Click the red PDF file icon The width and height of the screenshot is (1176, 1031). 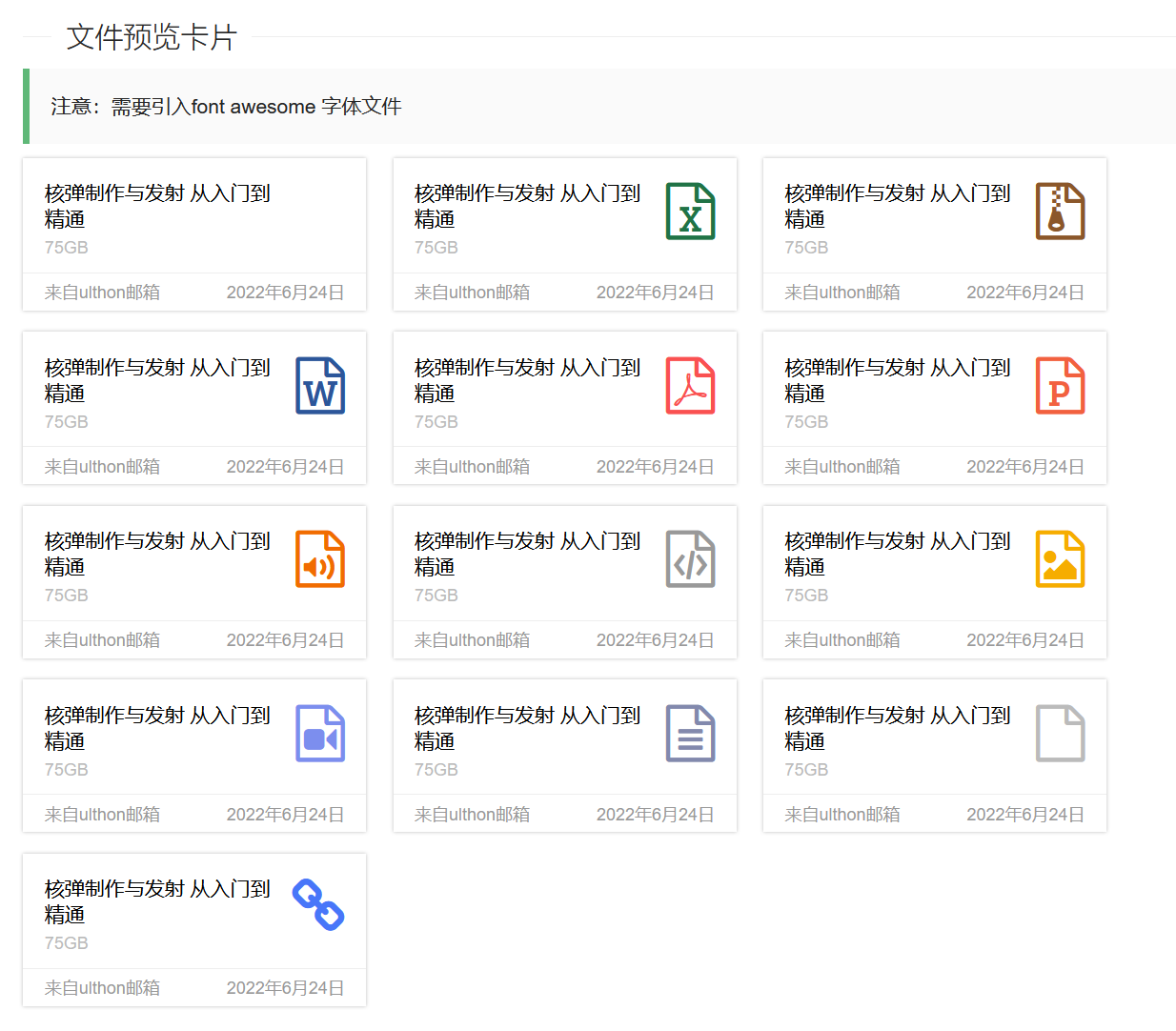690,385
